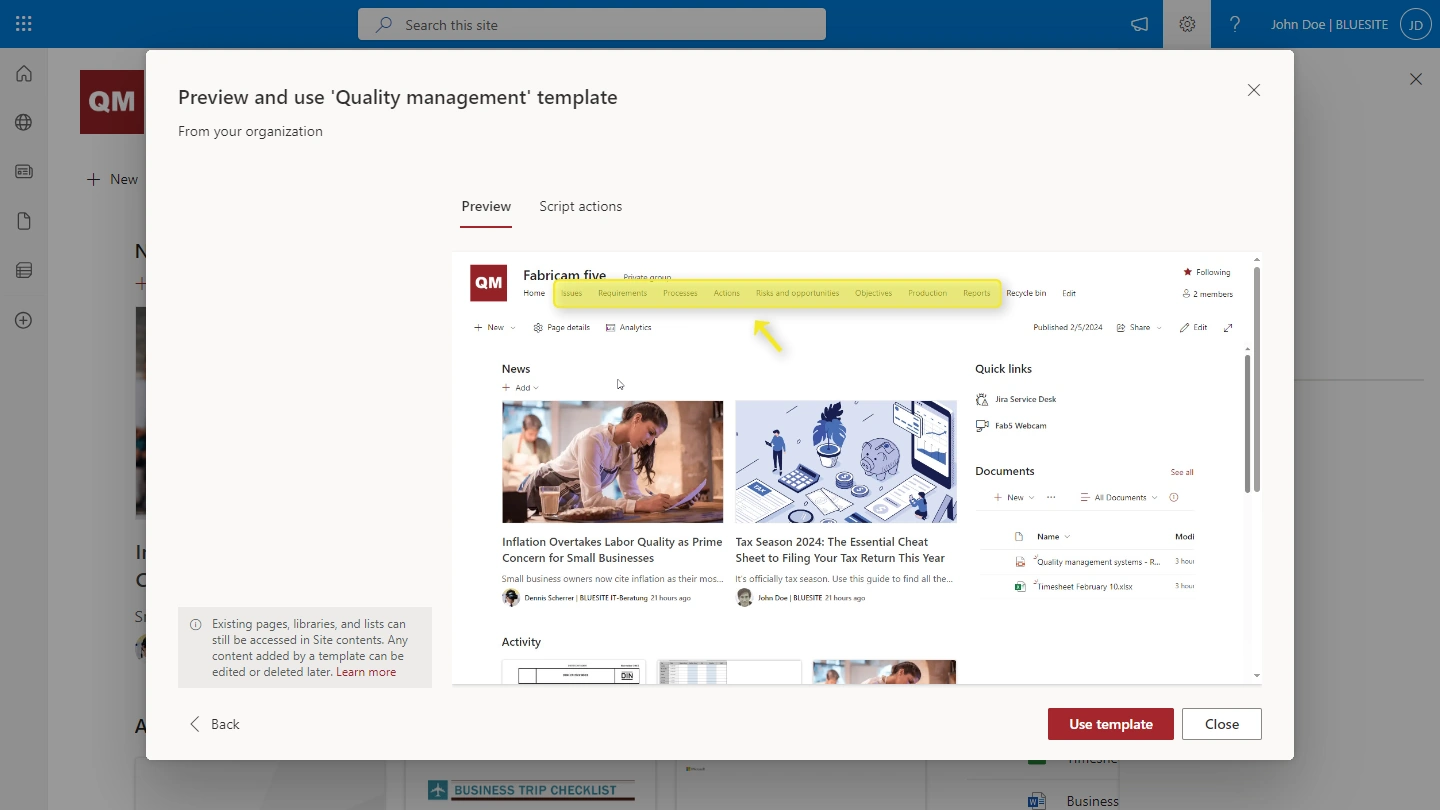Screen dimensions: 1440x810
Task: Expand the Share dropdown in preview
Action: [1139, 327]
